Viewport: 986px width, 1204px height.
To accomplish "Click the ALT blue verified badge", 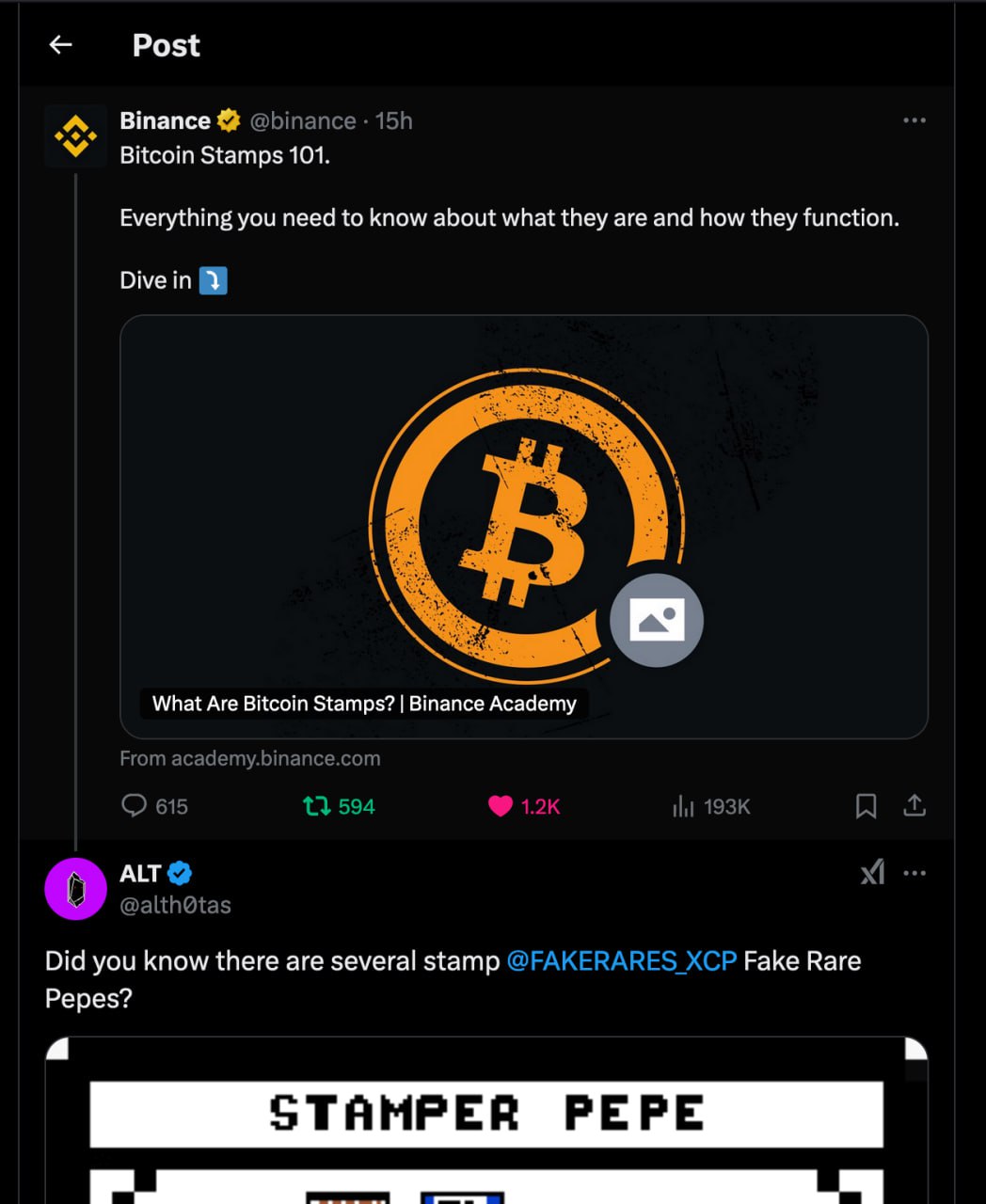I will [x=180, y=873].
